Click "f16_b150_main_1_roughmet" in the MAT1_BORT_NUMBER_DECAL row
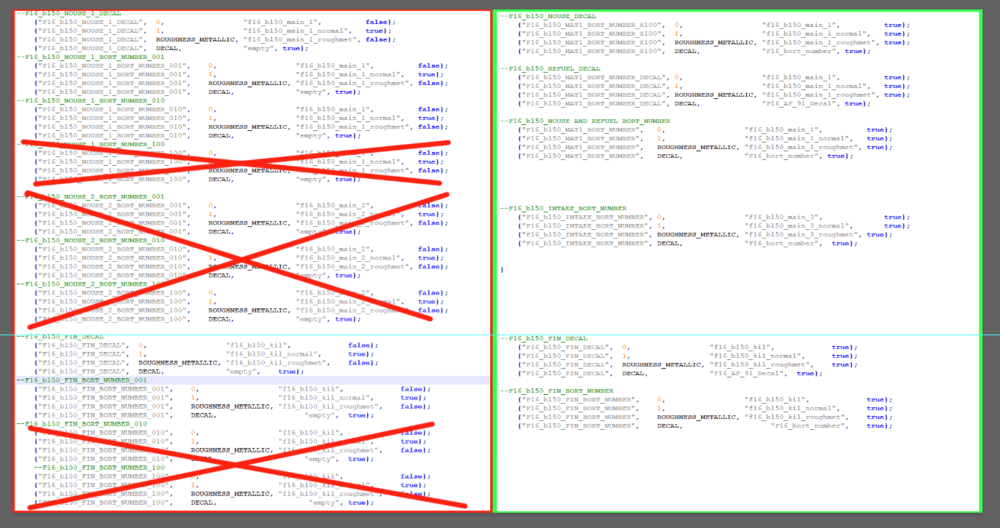1000x528 pixels. 818,94
